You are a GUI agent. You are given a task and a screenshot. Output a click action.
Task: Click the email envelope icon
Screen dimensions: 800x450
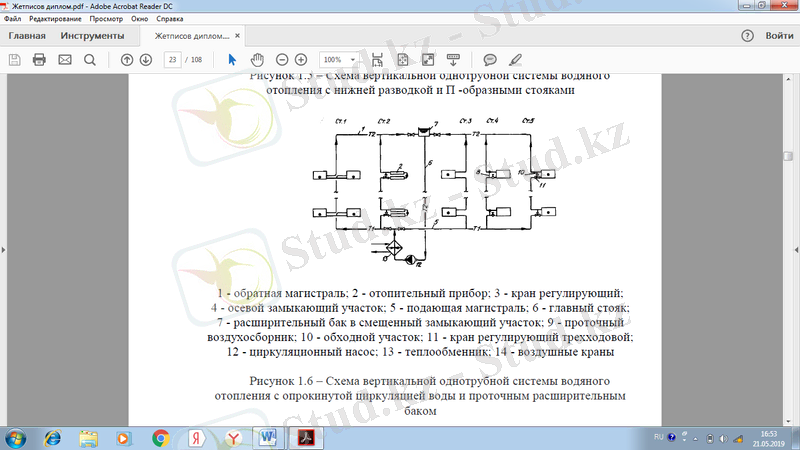(x=65, y=60)
